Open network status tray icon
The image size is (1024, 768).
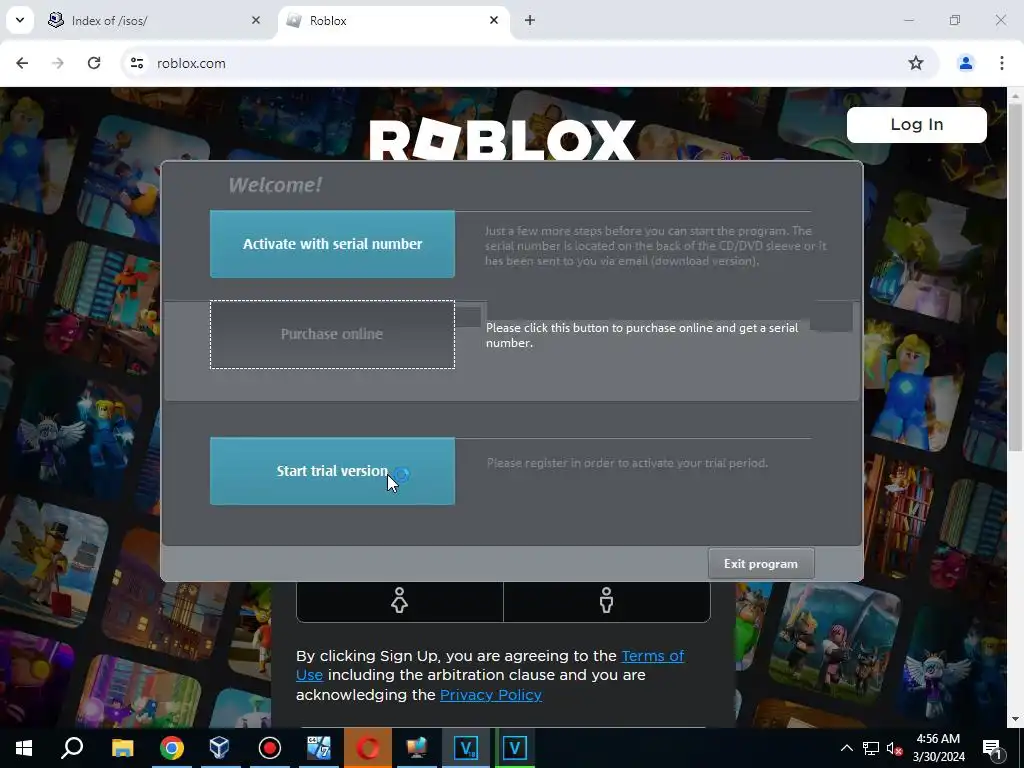click(x=871, y=748)
